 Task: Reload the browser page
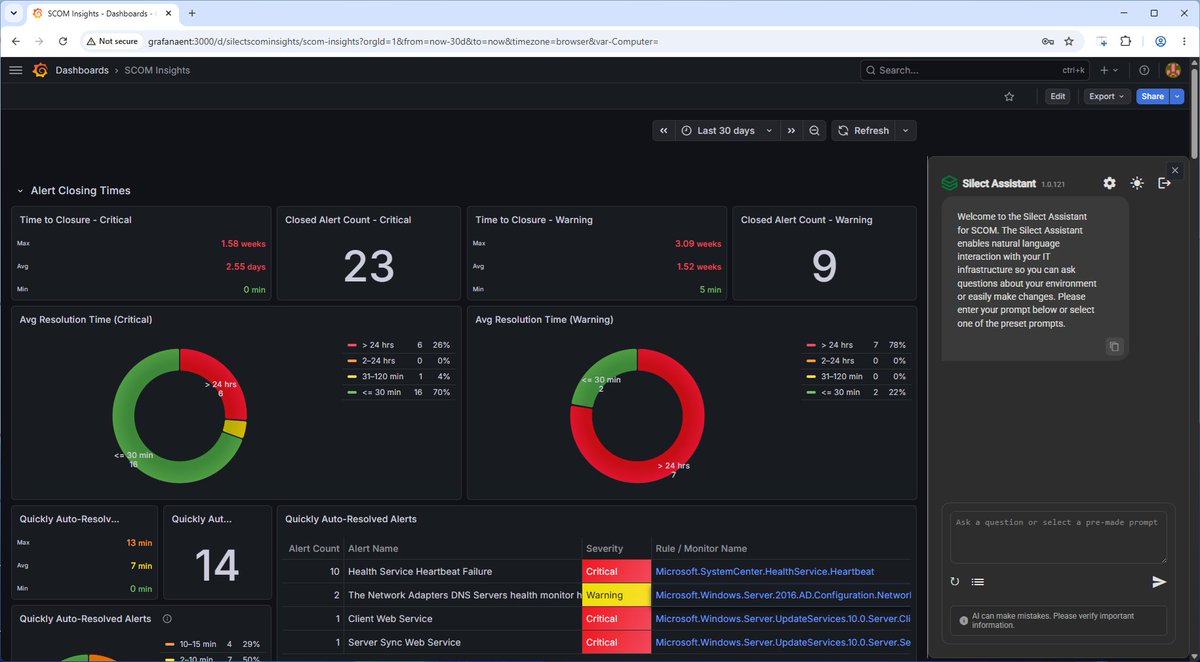pyautogui.click(x=63, y=41)
